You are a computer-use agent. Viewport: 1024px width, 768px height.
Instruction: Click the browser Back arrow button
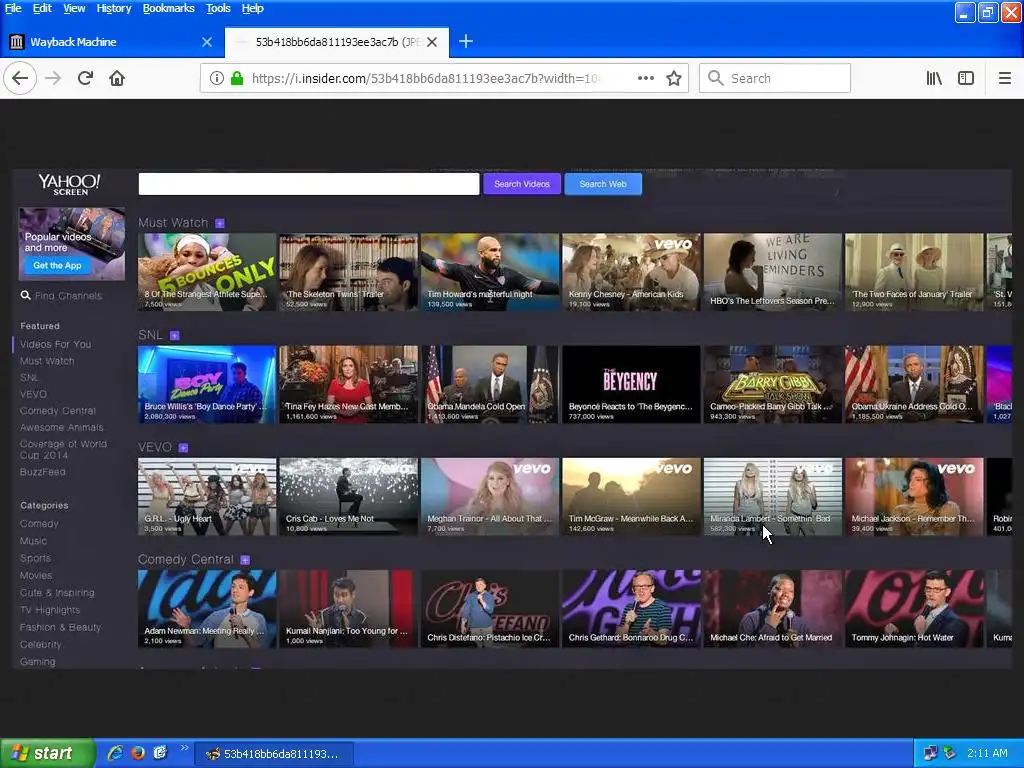pyautogui.click(x=20, y=78)
